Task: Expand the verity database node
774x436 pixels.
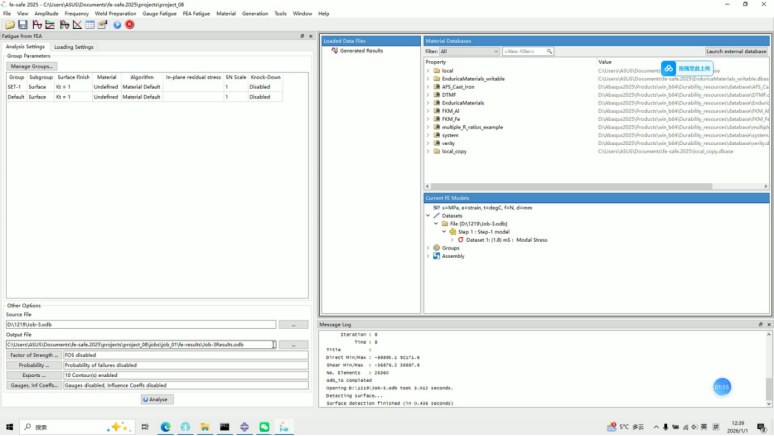Action: (x=428, y=143)
